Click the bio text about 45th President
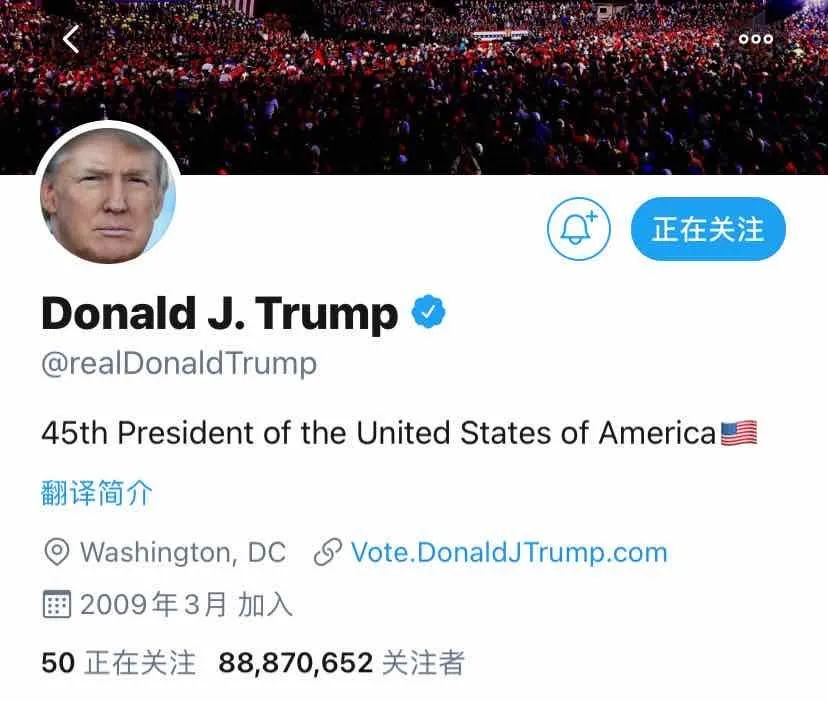 tap(379, 433)
